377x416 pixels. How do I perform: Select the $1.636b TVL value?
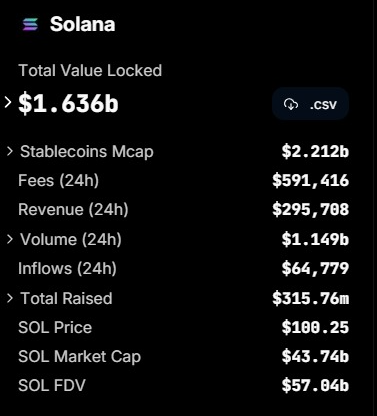[68, 104]
